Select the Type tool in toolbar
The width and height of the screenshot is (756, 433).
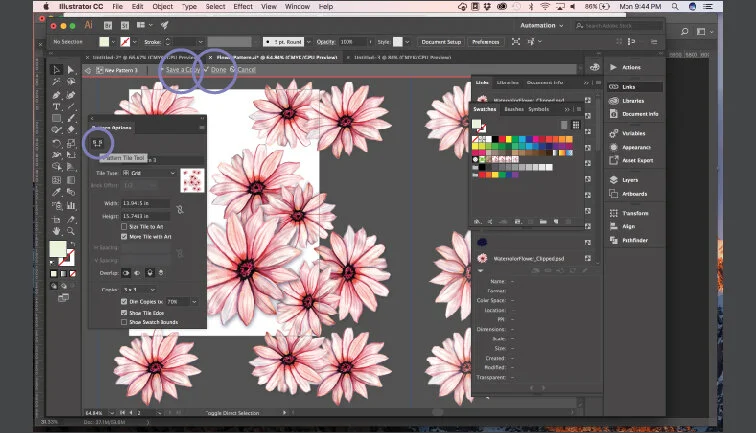(x=56, y=107)
